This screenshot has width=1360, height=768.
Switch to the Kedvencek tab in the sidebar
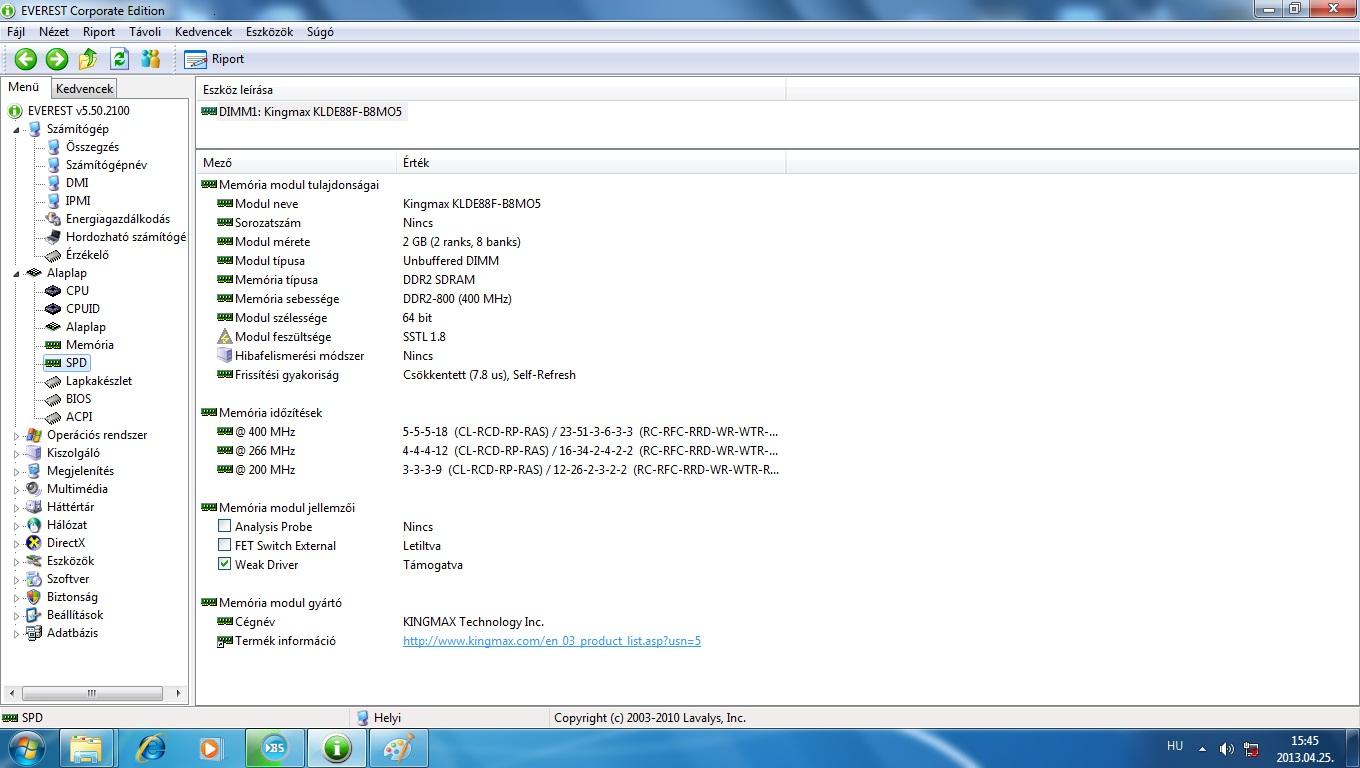(x=85, y=89)
